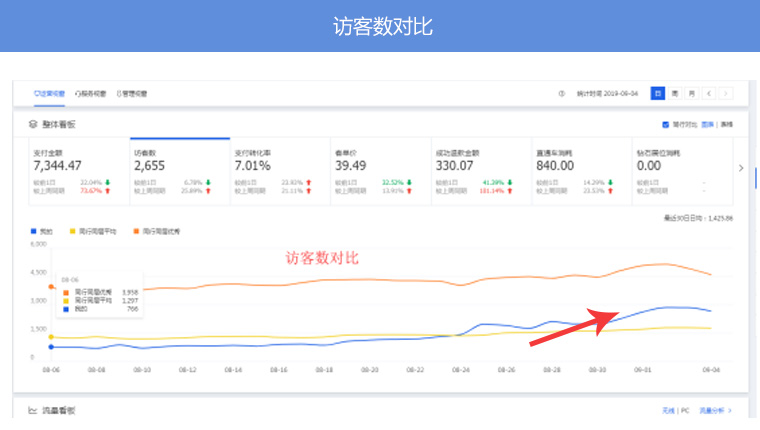Viewport: 760px width, 430px height.
Task: Select the 日 (day) period button
Action: 658,94
